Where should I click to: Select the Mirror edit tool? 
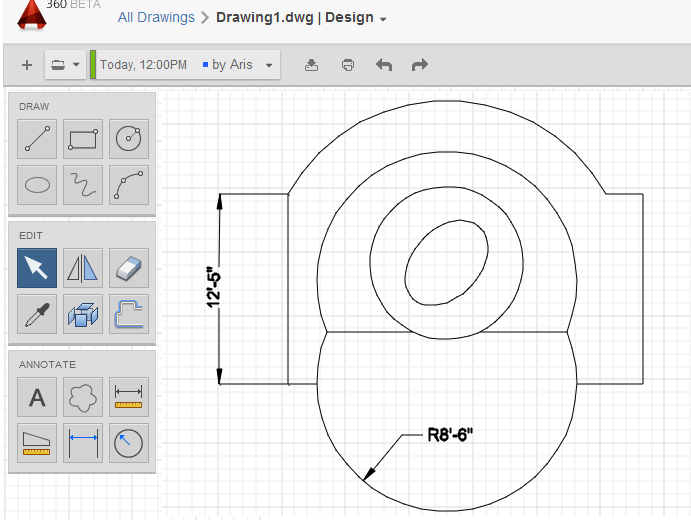point(83,267)
